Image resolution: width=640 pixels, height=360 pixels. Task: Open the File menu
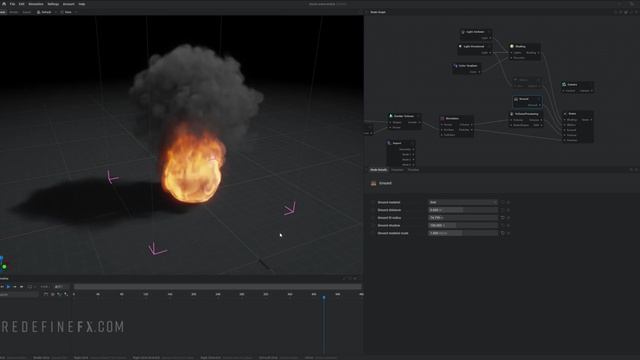(12, 4)
